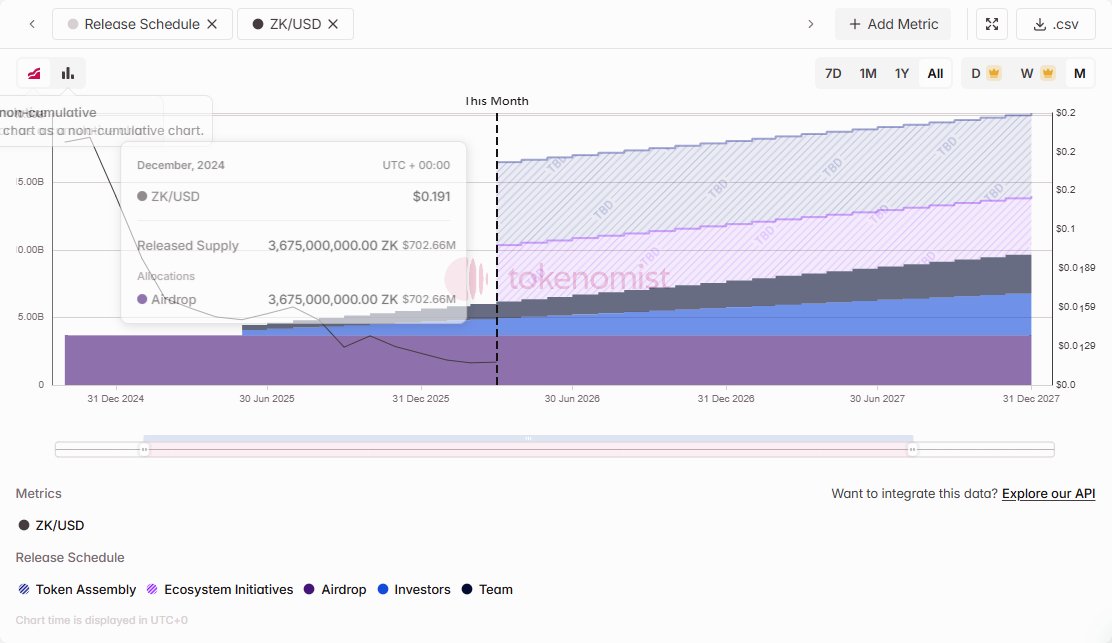Add a new metric with plus icon
This screenshot has width=1112, height=643.
(x=893, y=23)
